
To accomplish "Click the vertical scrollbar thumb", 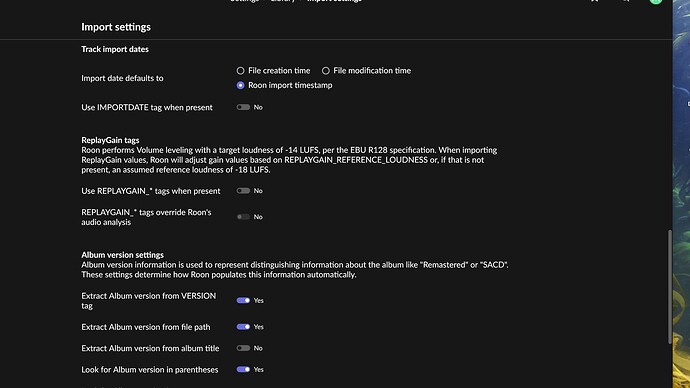I will pyautogui.click(x=670, y=287).
